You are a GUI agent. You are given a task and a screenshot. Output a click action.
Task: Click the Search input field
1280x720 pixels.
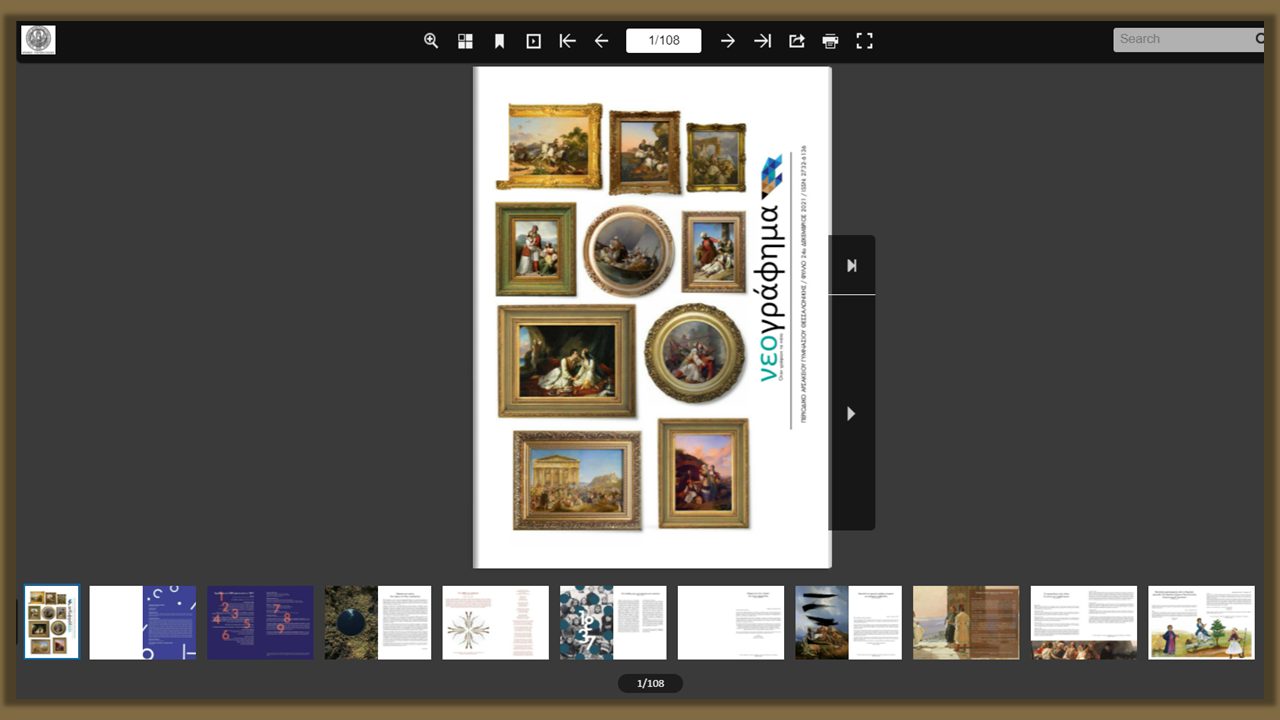[1184, 39]
